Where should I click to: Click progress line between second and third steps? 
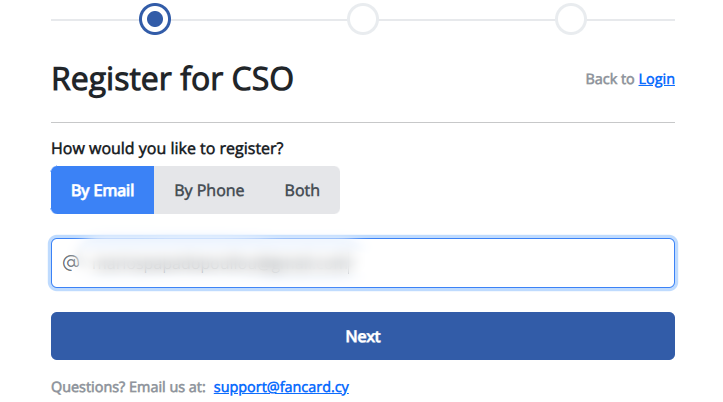(467, 20)
